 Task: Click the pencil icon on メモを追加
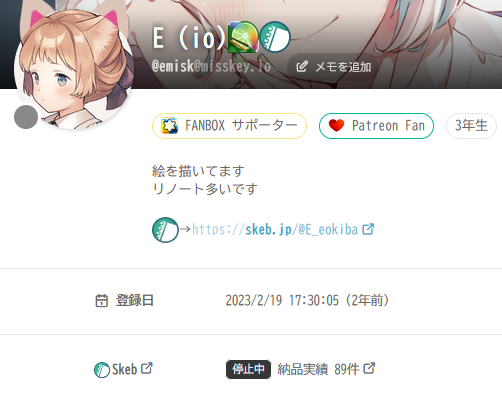(x=302, y=67)
